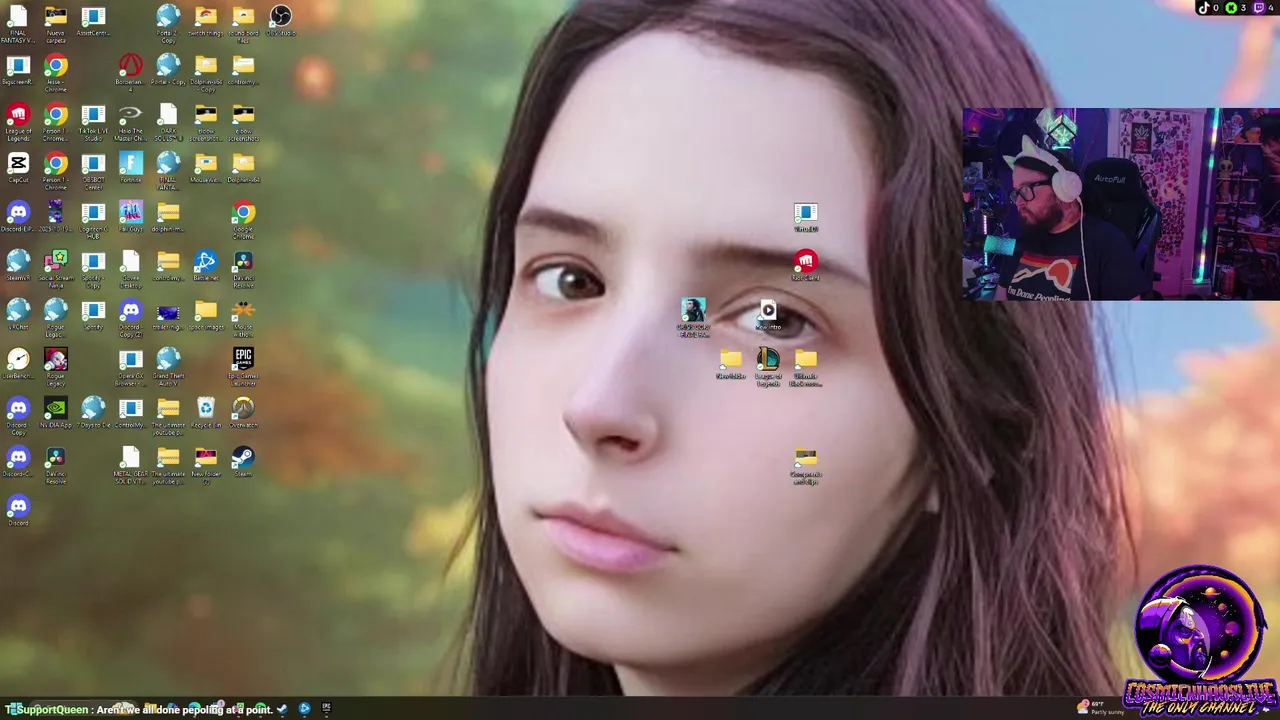The image size is (1280, 720).
Task: Open the NVIDIA App desktop icon
Action: pyautogui.click(x=56, y=407)
